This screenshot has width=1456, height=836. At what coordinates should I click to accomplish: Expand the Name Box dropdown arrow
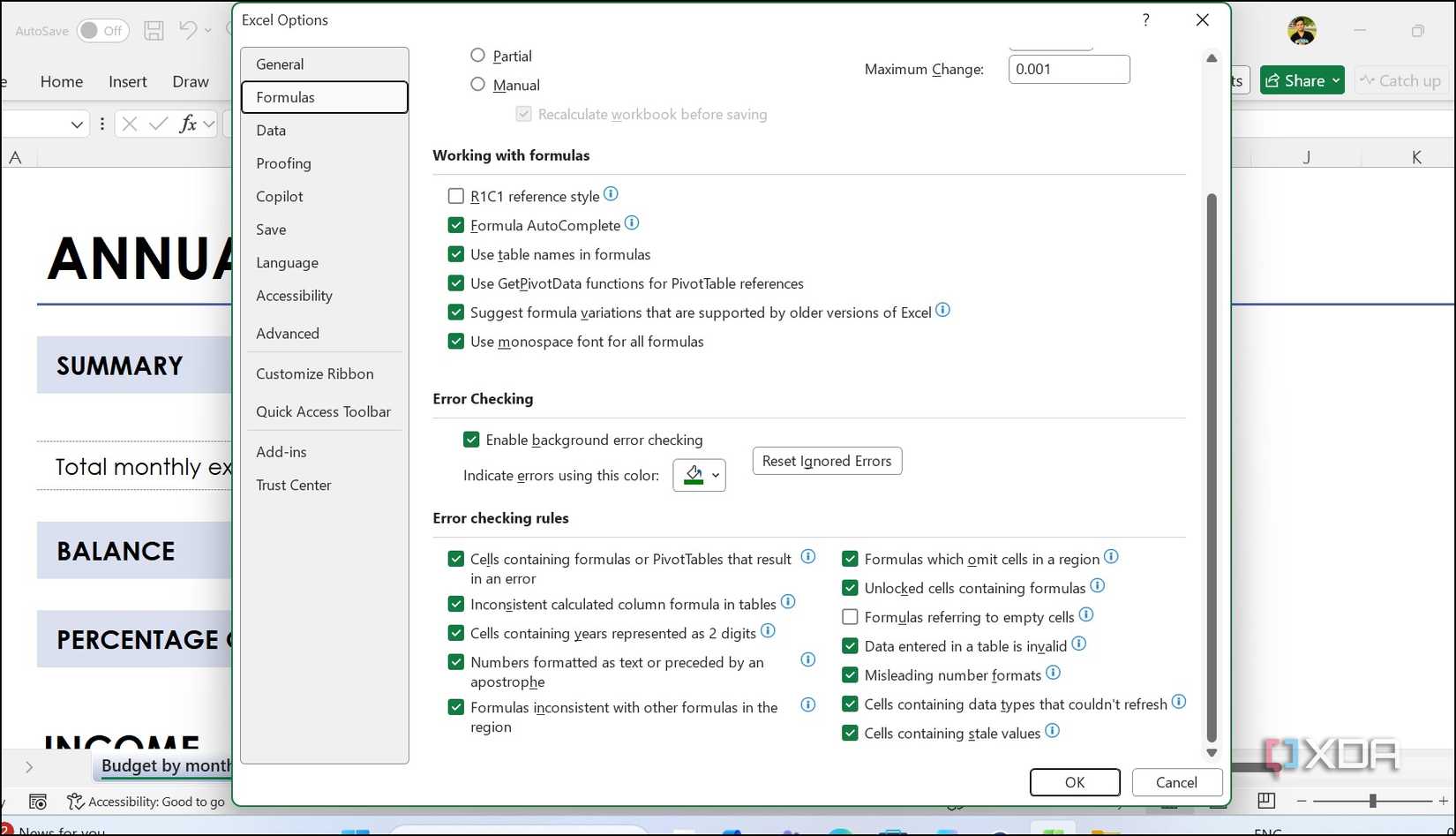point(77,124)
